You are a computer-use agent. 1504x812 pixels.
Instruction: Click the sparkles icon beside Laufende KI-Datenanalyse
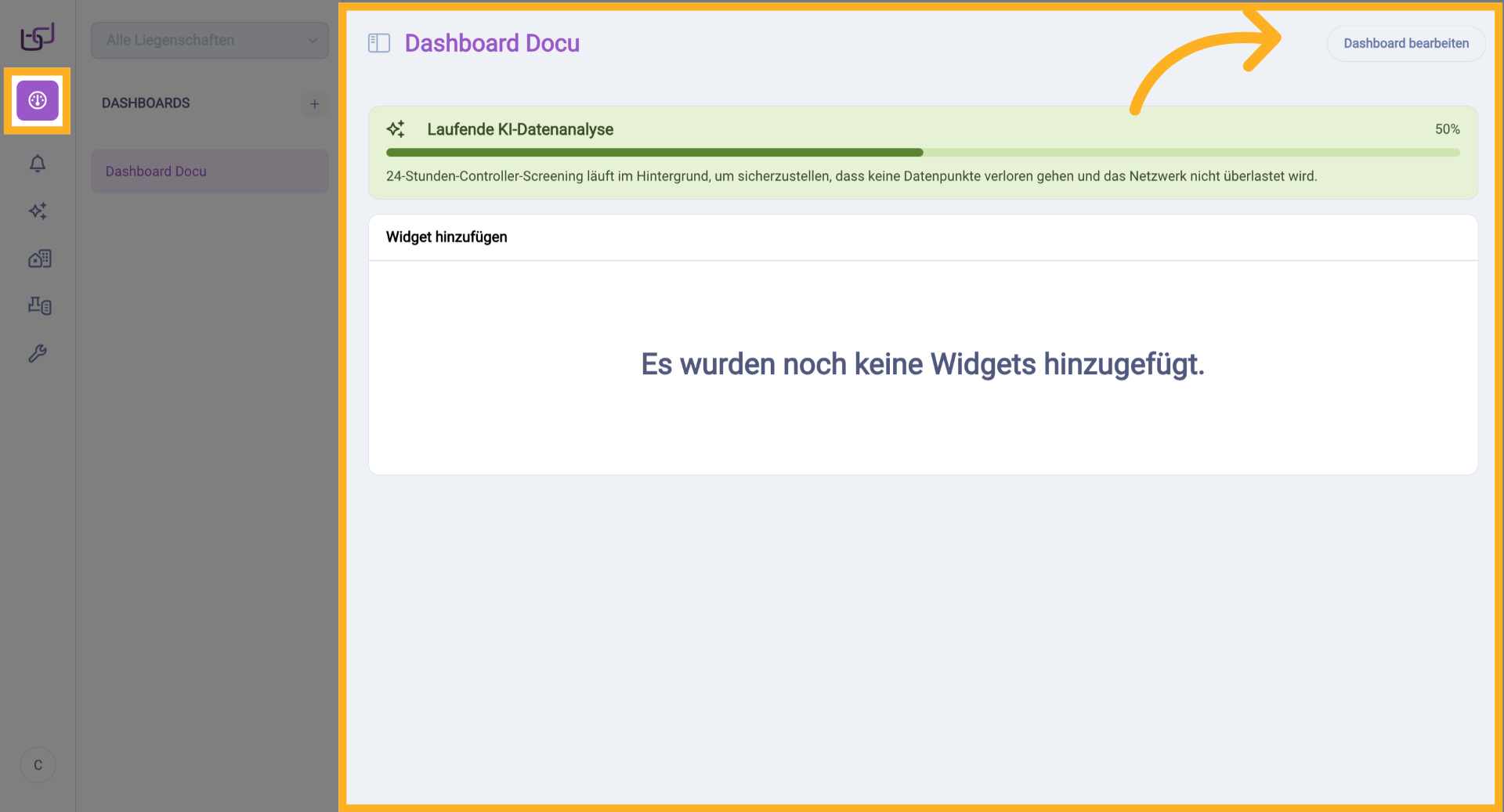[396, 128]
